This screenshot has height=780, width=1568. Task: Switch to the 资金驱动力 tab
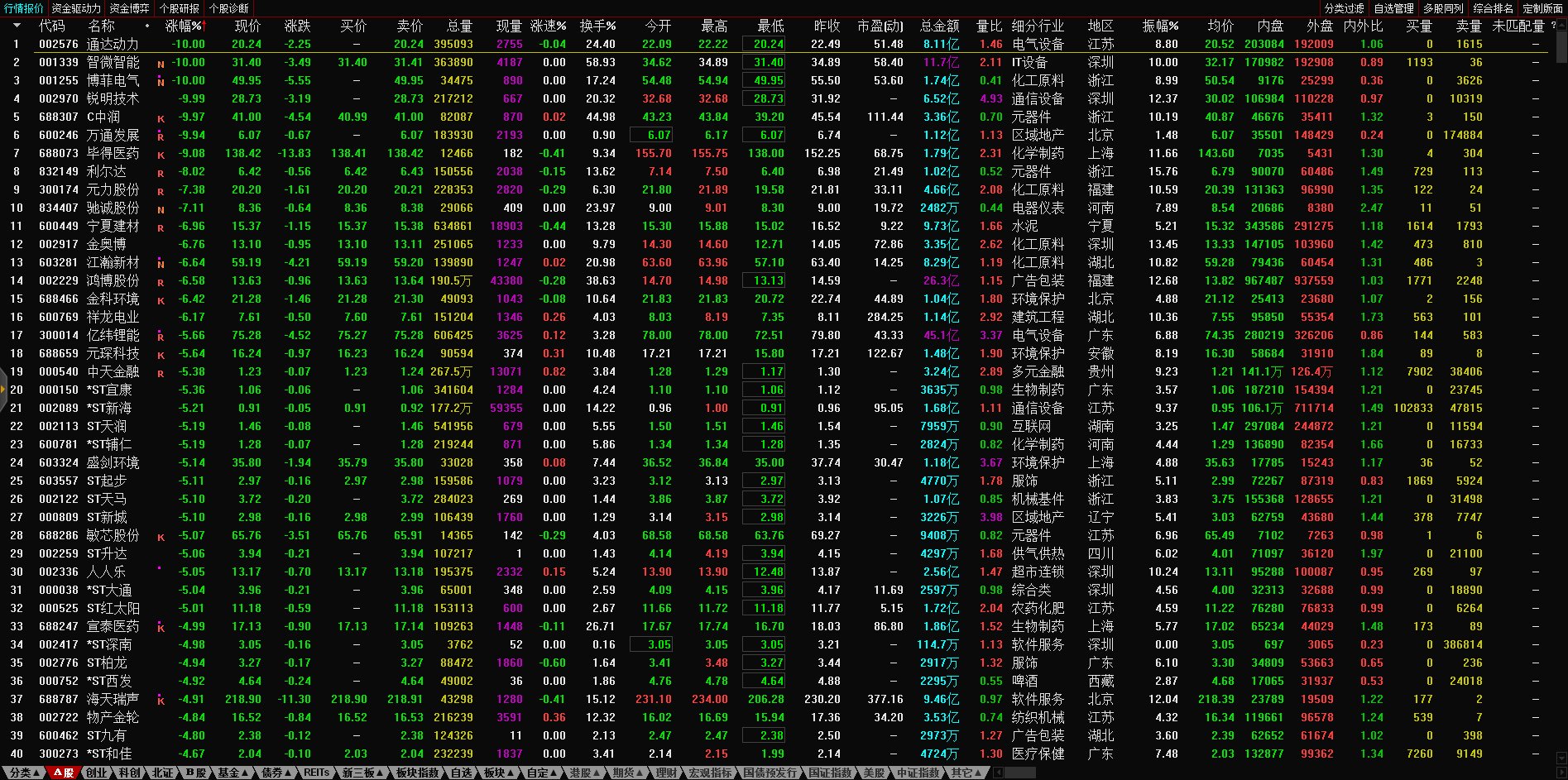[x=75, y=8]
